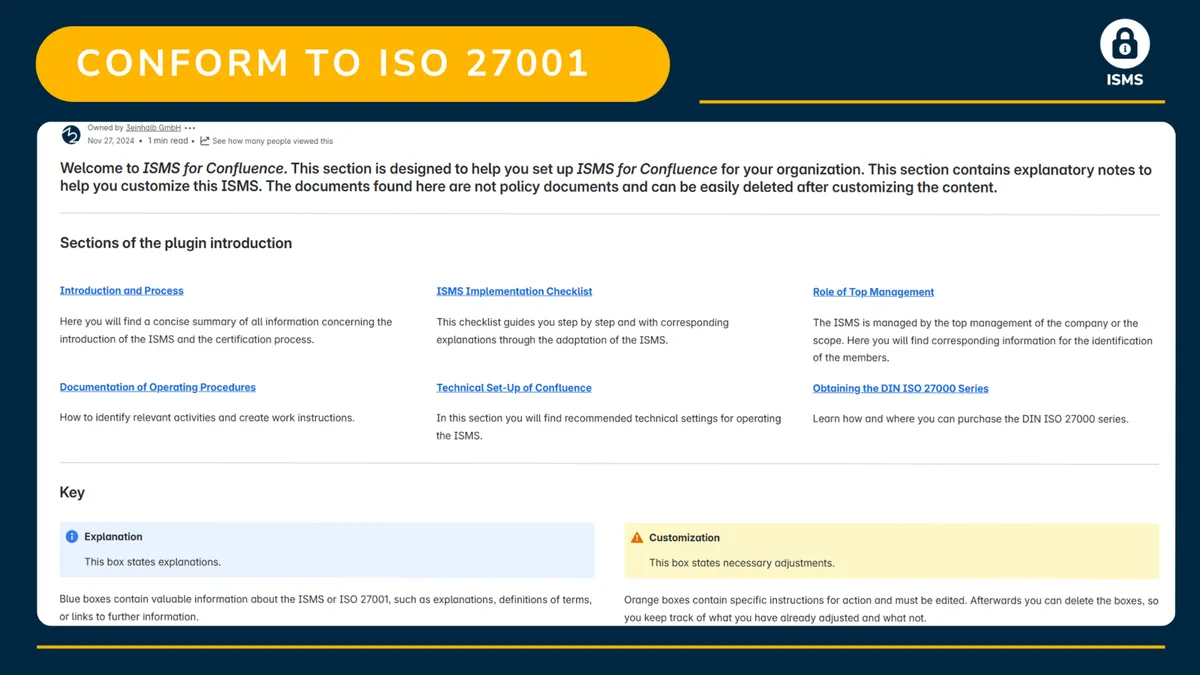The image size is (1200, 675).
Task: Click 'How to identify relevant activities' description
Action: pos(207,417)
